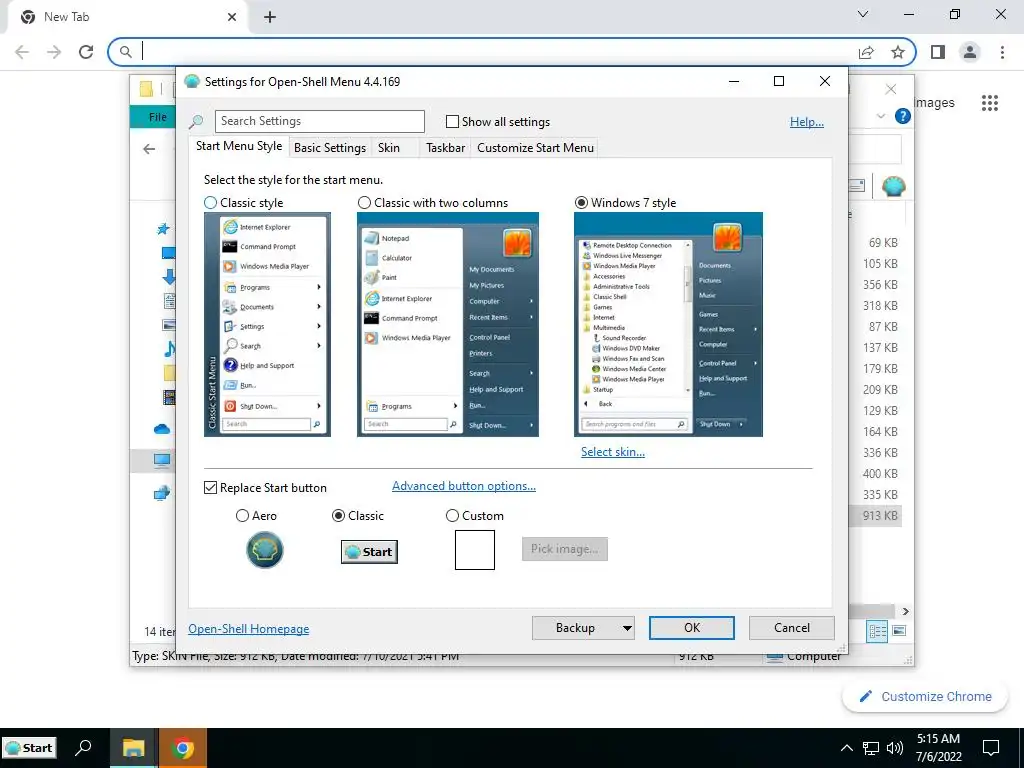The width and height of the screenshot is (1024, 768).
Task: Click the search magnifier icon in settings
Action: 196,121
